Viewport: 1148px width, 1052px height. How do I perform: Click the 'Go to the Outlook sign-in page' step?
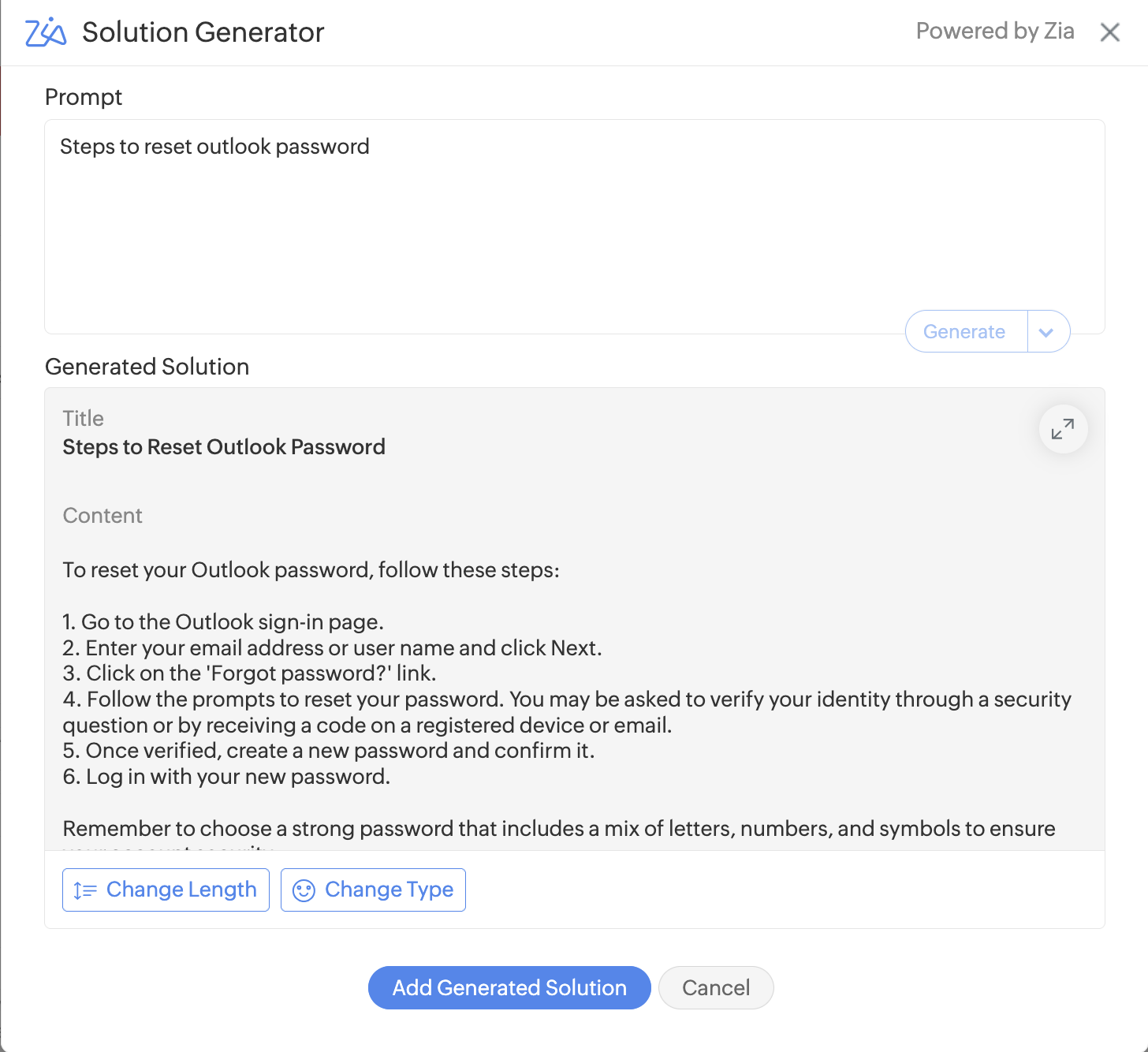(x=223, y=622)
